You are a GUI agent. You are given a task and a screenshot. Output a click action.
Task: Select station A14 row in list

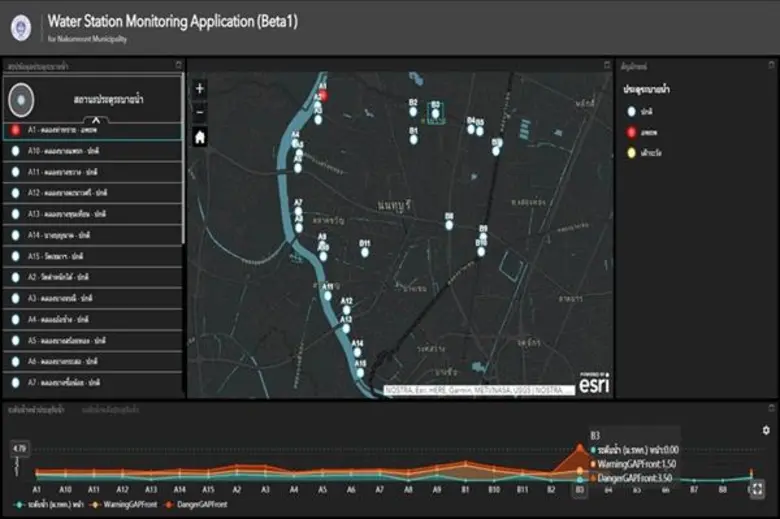pyautogui.click(x=93, y=235)
